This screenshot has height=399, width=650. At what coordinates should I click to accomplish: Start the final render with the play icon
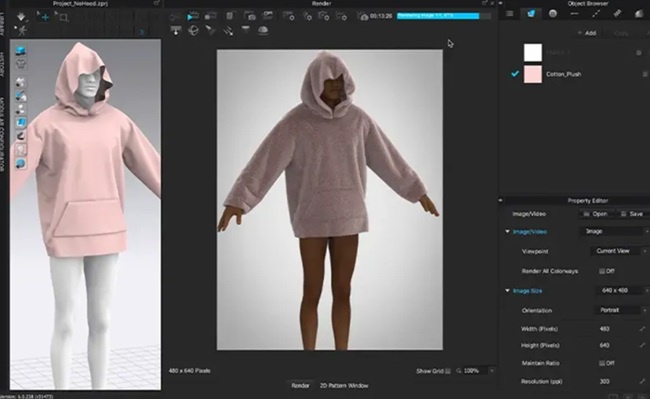coord(192,17)
